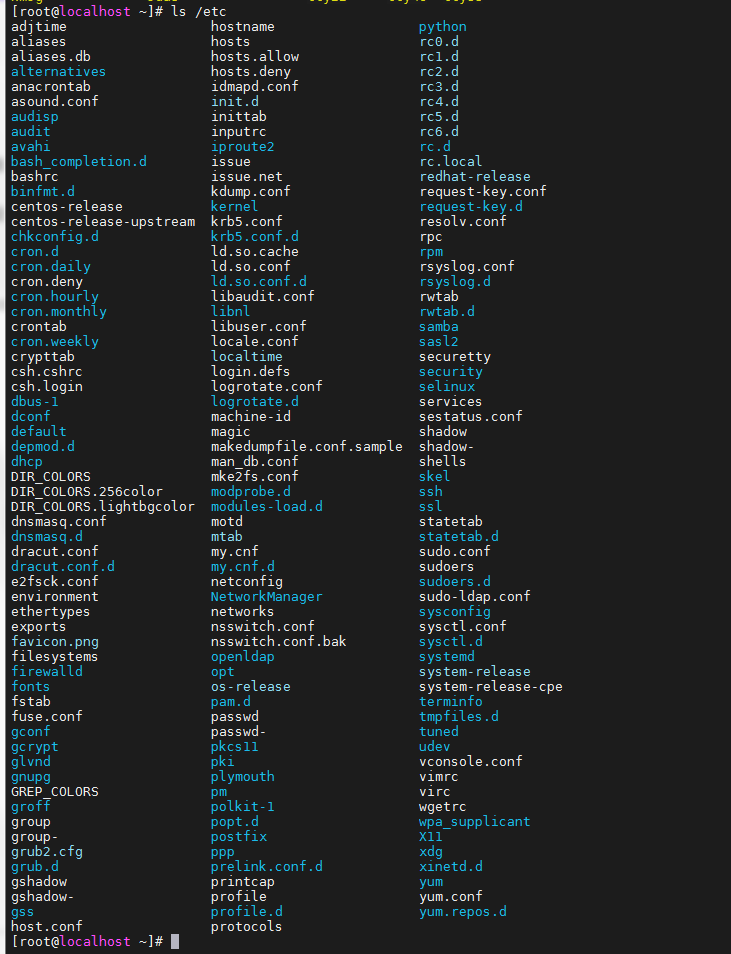Viewport: 731px width, 954px height.
Task: Click the 'prelink.conf.d' directory entry
Action: (x=266, y=867)
